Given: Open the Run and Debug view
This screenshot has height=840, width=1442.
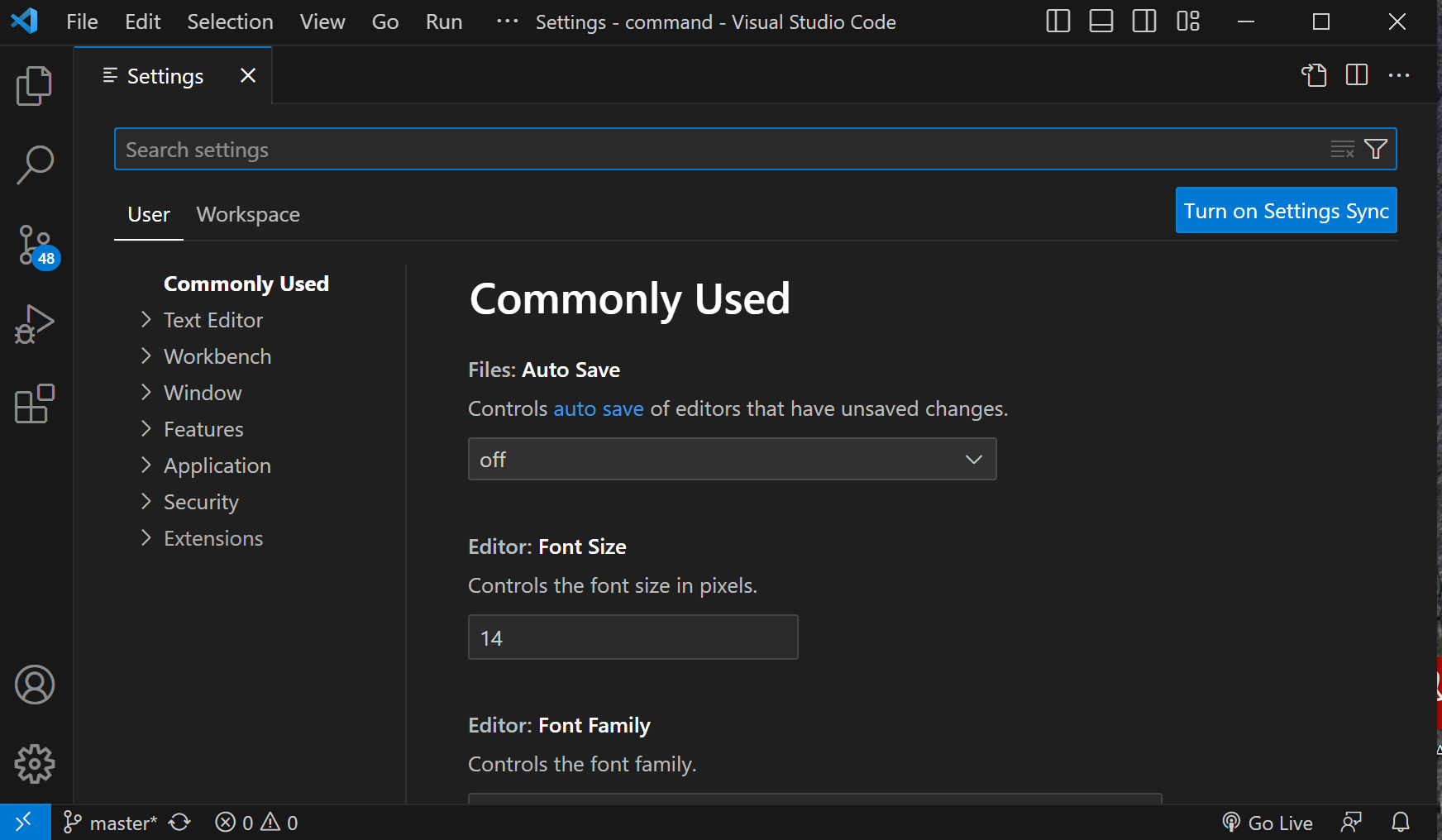Looking at the screenshot, I should [35, 324].
